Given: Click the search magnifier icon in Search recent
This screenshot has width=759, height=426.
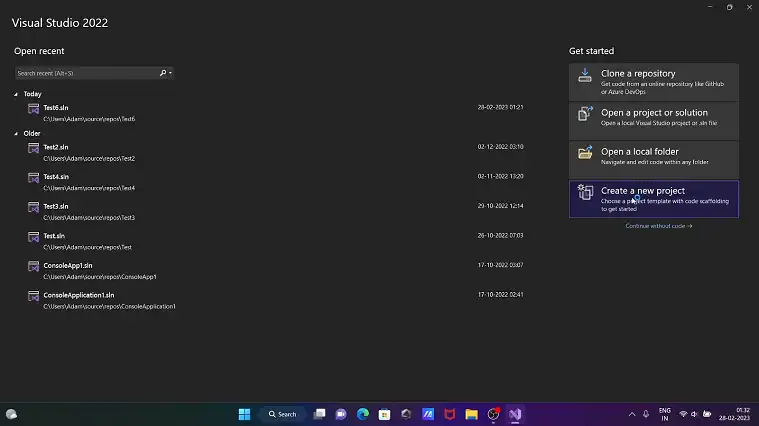Looking at the screenshot, I should (163, 73).
